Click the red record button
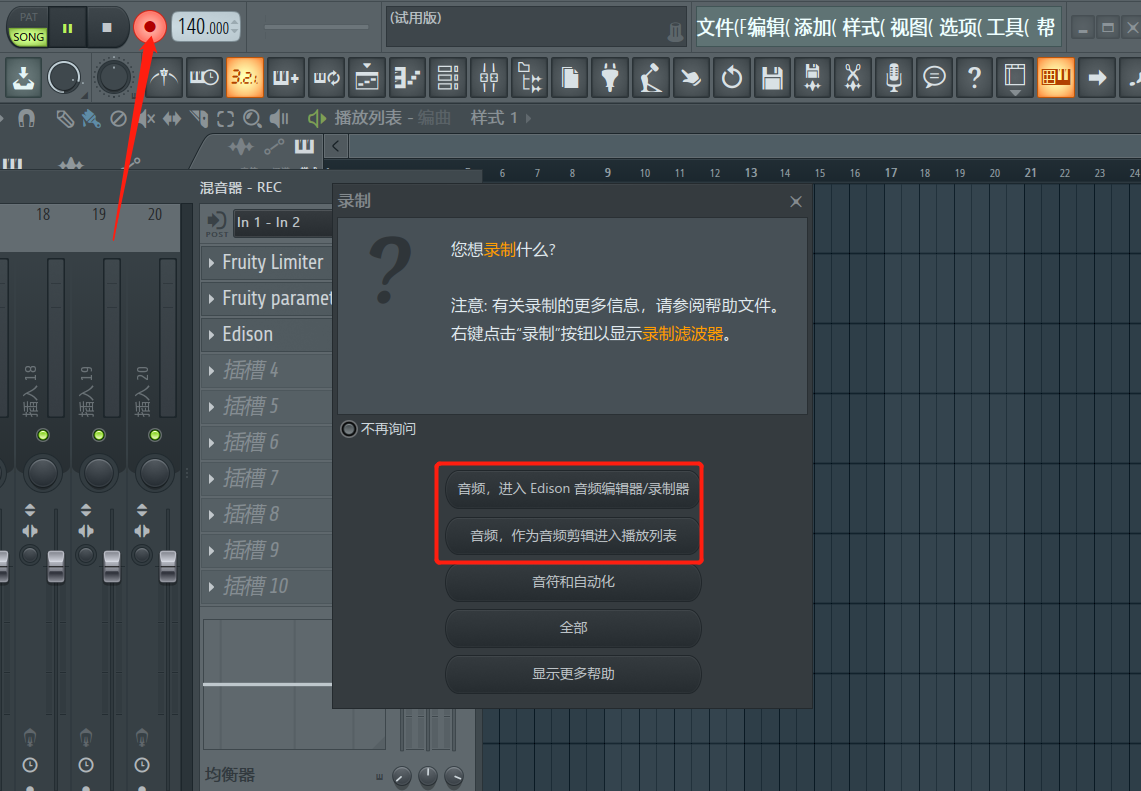The width and height of the screenshot is (1141, 791). [150, 28]
